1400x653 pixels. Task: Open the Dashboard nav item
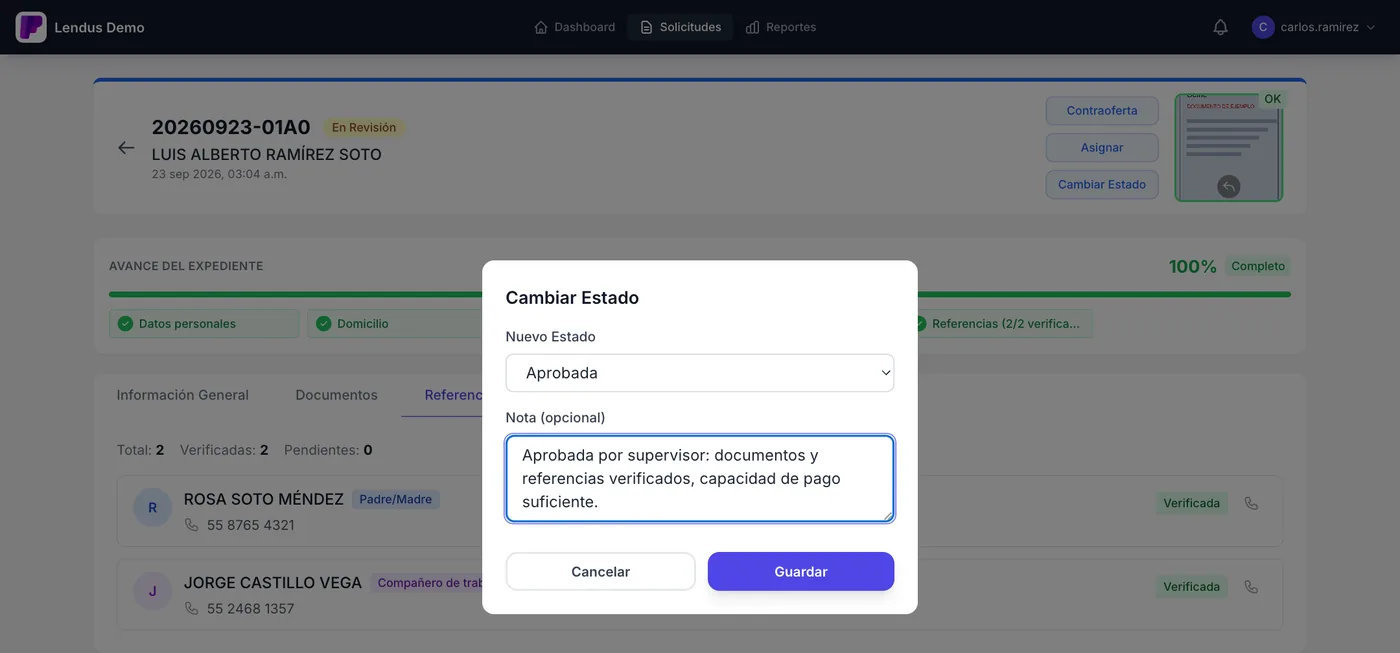coord(575,27)
